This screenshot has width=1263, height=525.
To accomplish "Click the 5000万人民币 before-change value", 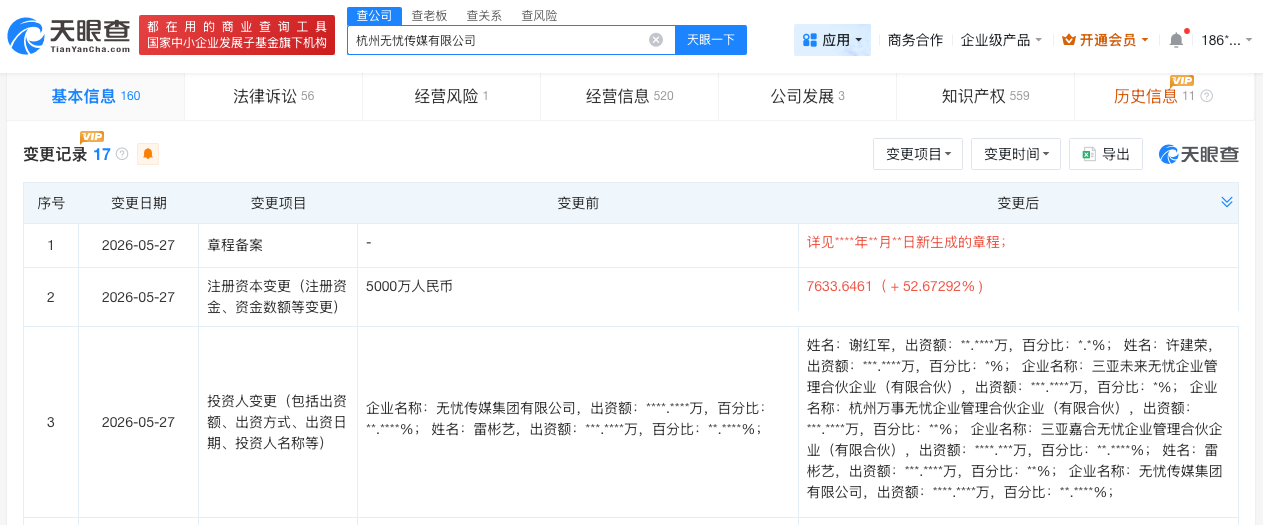I will (410, 286).
